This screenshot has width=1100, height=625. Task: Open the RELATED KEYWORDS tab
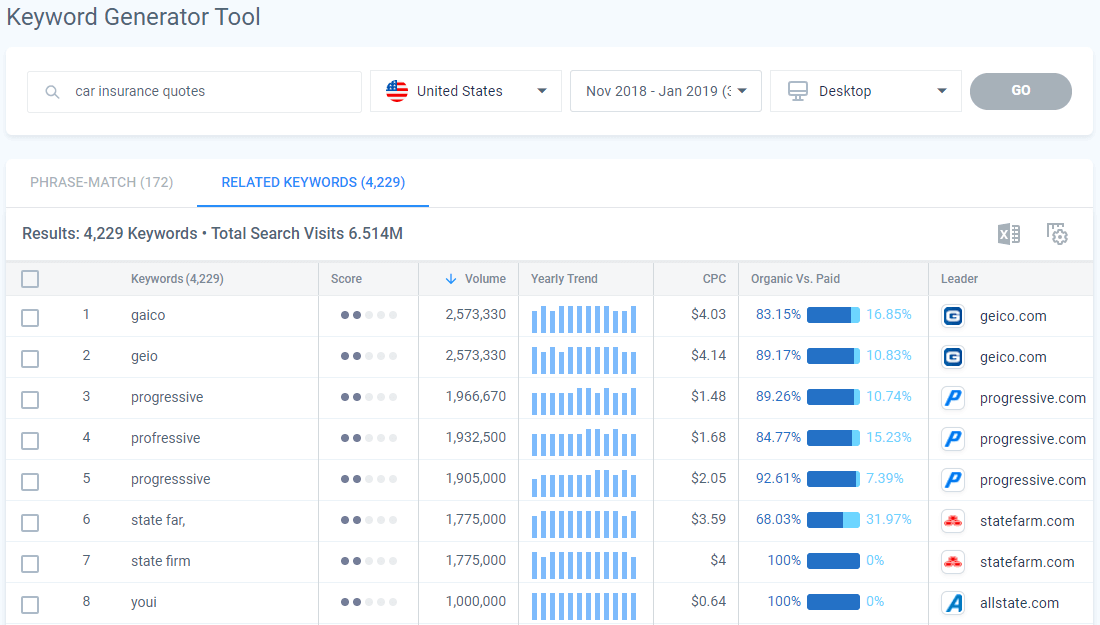313,182
